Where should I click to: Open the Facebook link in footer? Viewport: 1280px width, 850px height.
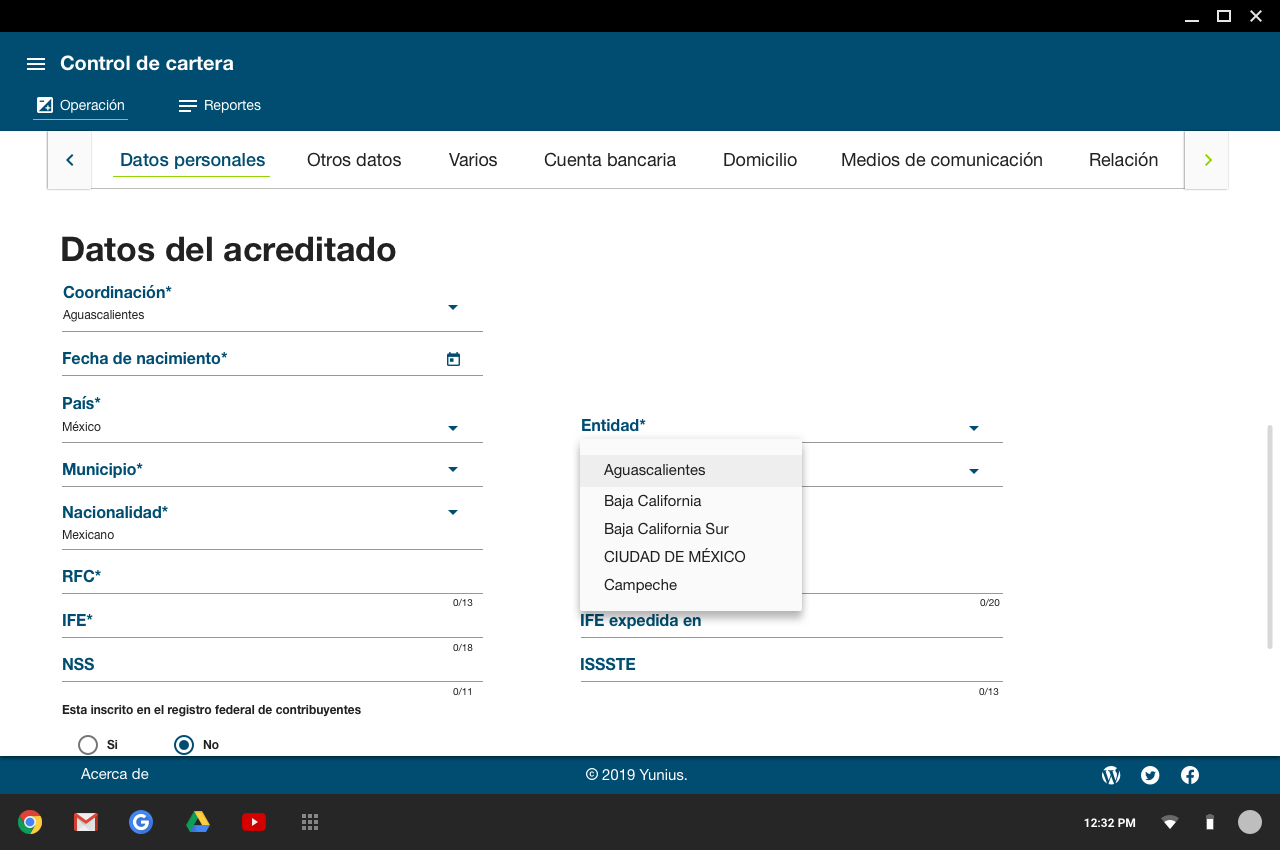pos(1190,775)
